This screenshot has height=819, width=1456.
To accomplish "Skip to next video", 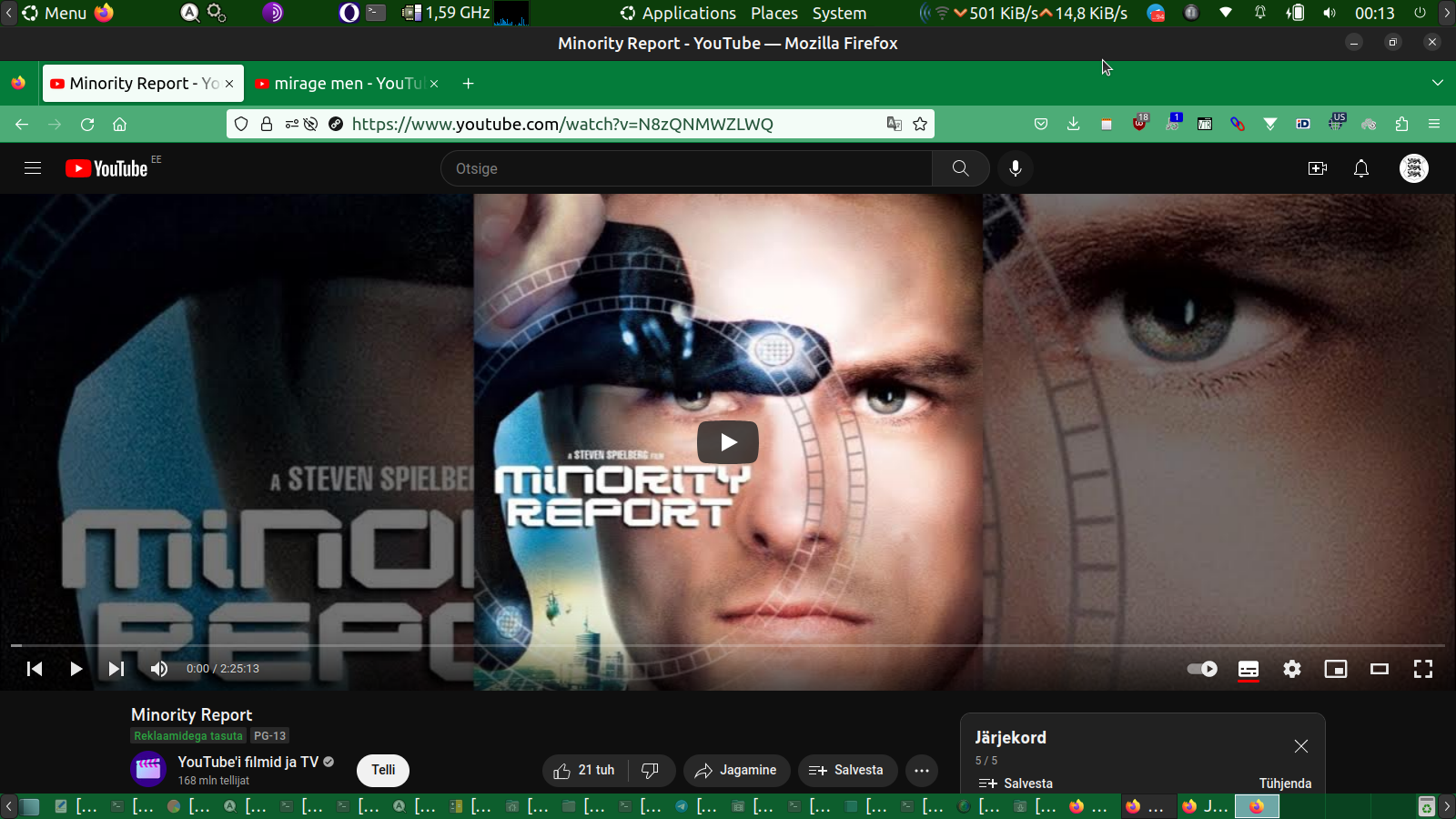I will pos(116,669).
